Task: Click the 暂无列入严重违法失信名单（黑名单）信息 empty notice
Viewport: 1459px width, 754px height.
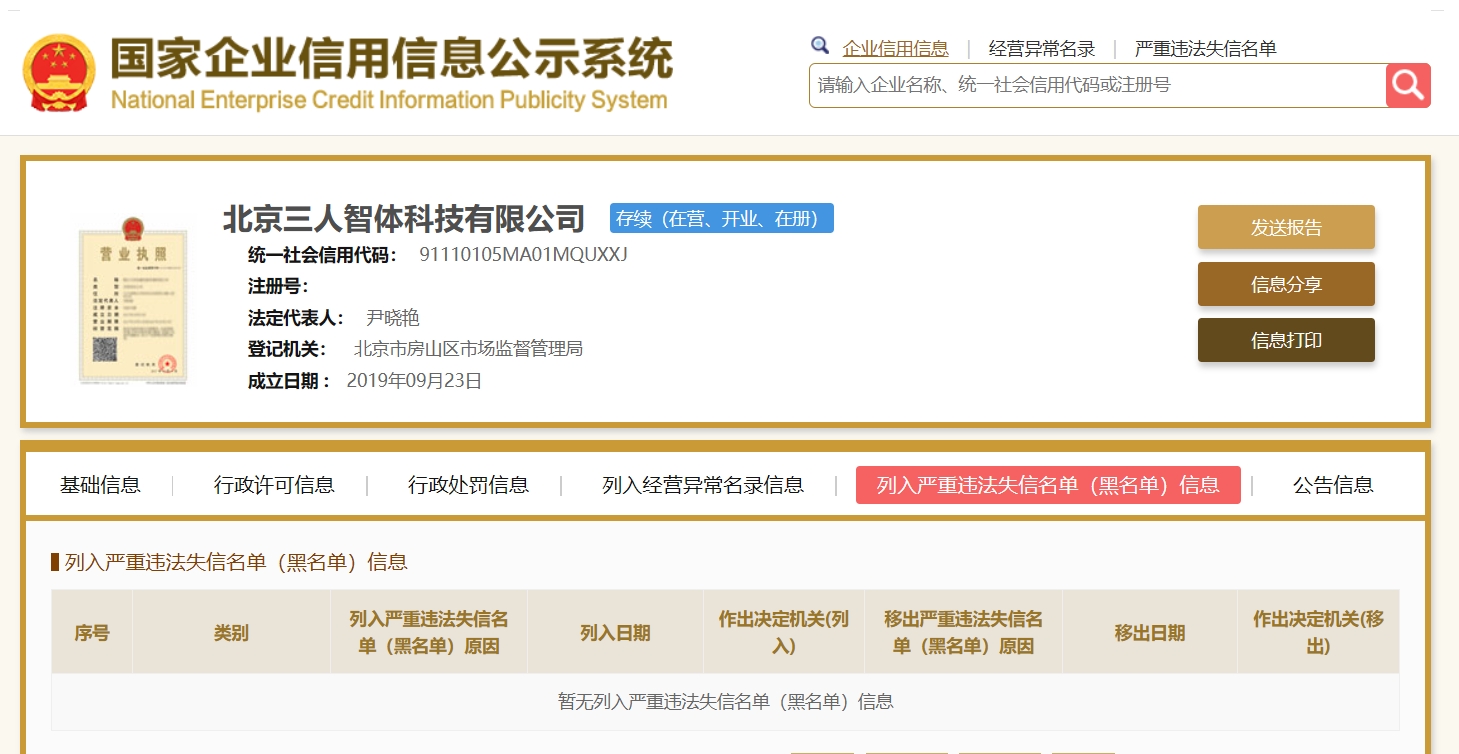Action: (x=725, y=701)
